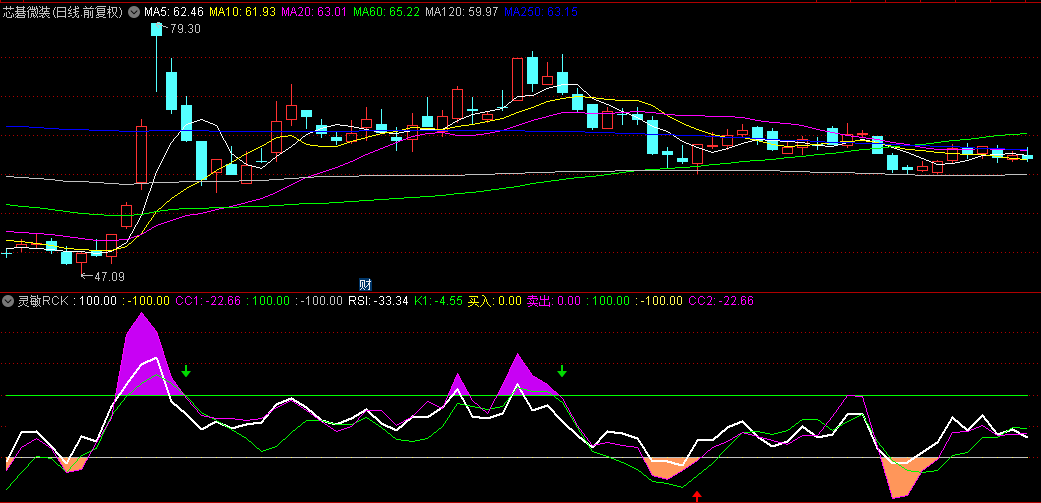1041x503 pixels.
Task: Expand the 灵敏RCK indicator dropdown arrow
Action: (x=8, y=301)
